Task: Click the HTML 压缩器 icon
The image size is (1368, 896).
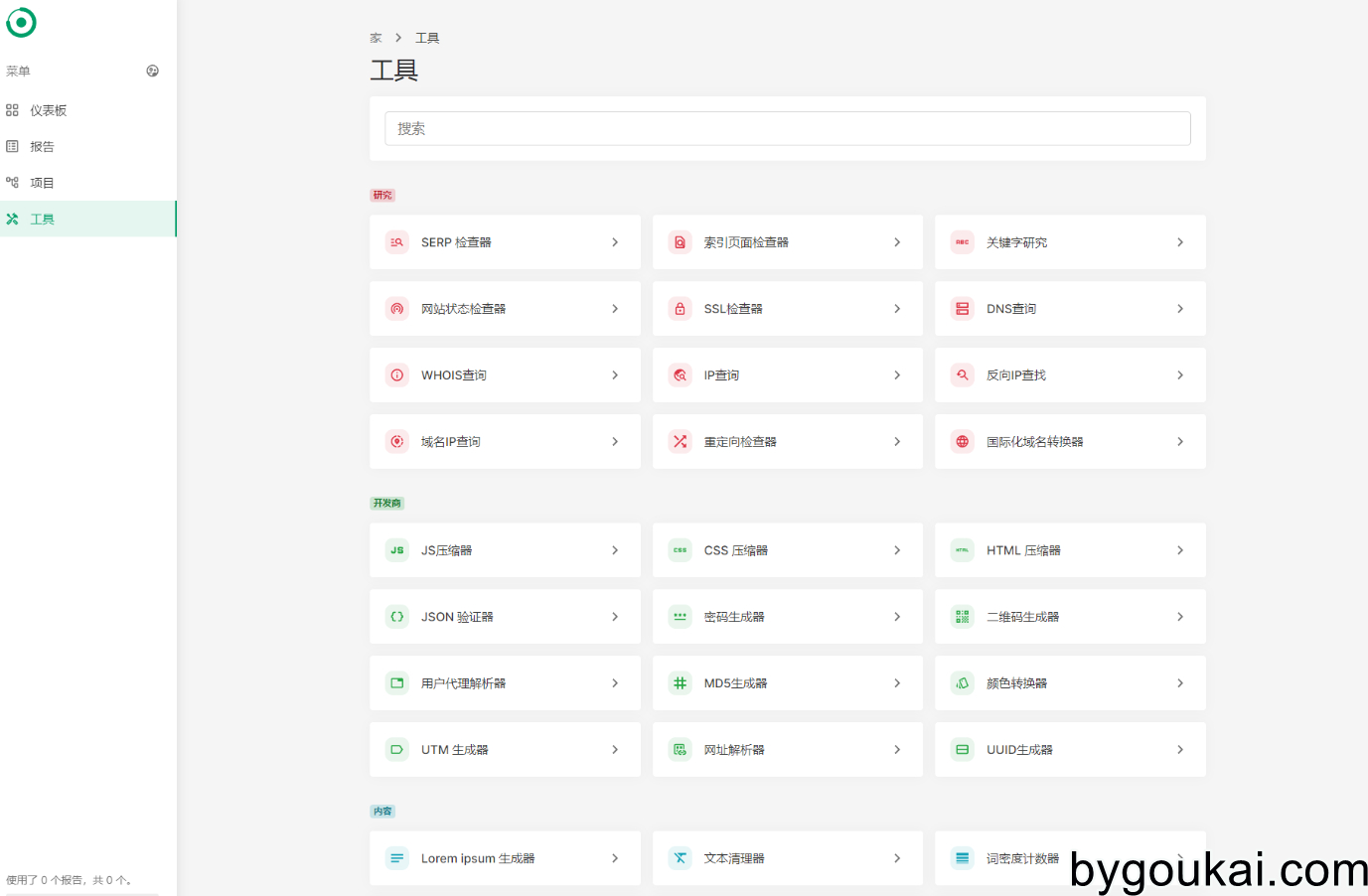Action: (x=963, y=550)
